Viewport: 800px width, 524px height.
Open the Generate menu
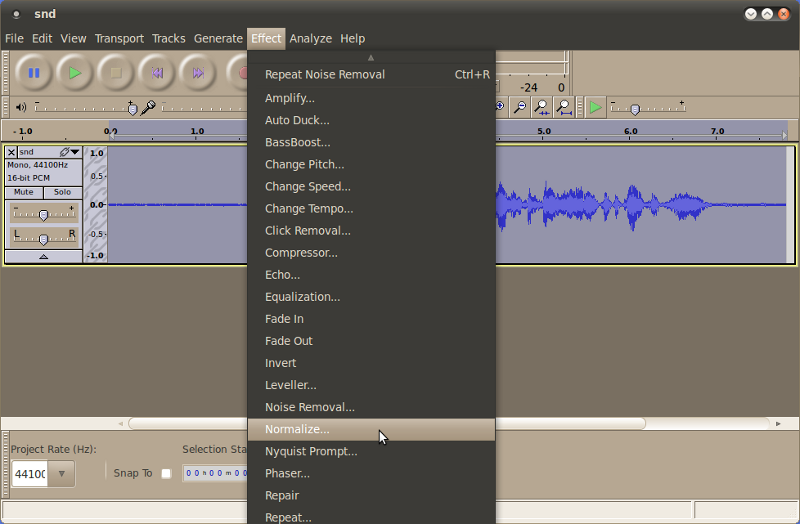[218, 39]
